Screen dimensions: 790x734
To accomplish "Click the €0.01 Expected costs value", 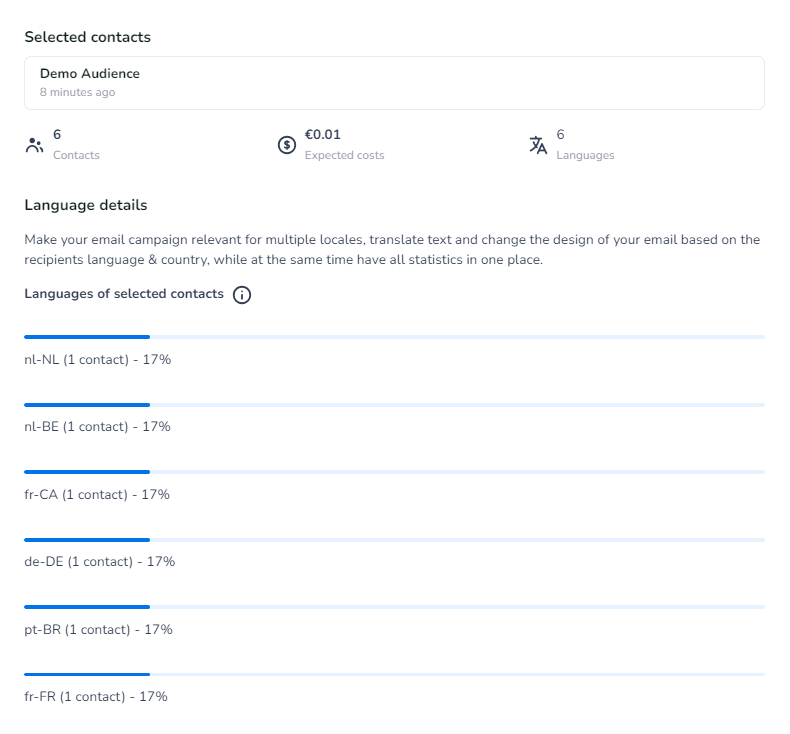I will (x=323, y=134).
